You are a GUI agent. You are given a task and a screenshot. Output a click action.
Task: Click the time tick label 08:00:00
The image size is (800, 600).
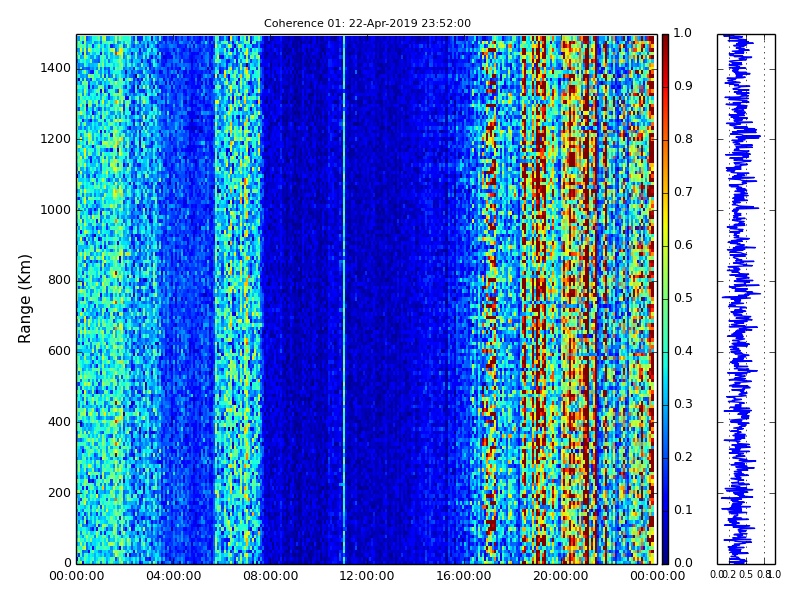270,577
